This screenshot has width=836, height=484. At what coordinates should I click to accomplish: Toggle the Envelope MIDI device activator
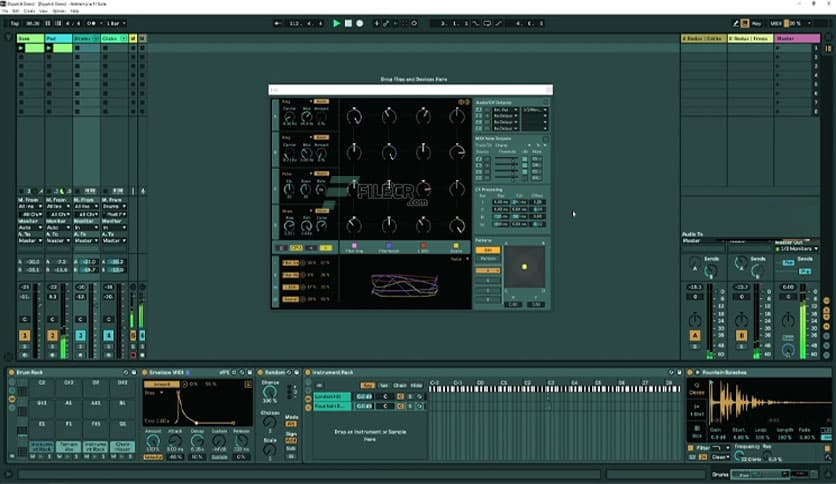tap(144, 372)
